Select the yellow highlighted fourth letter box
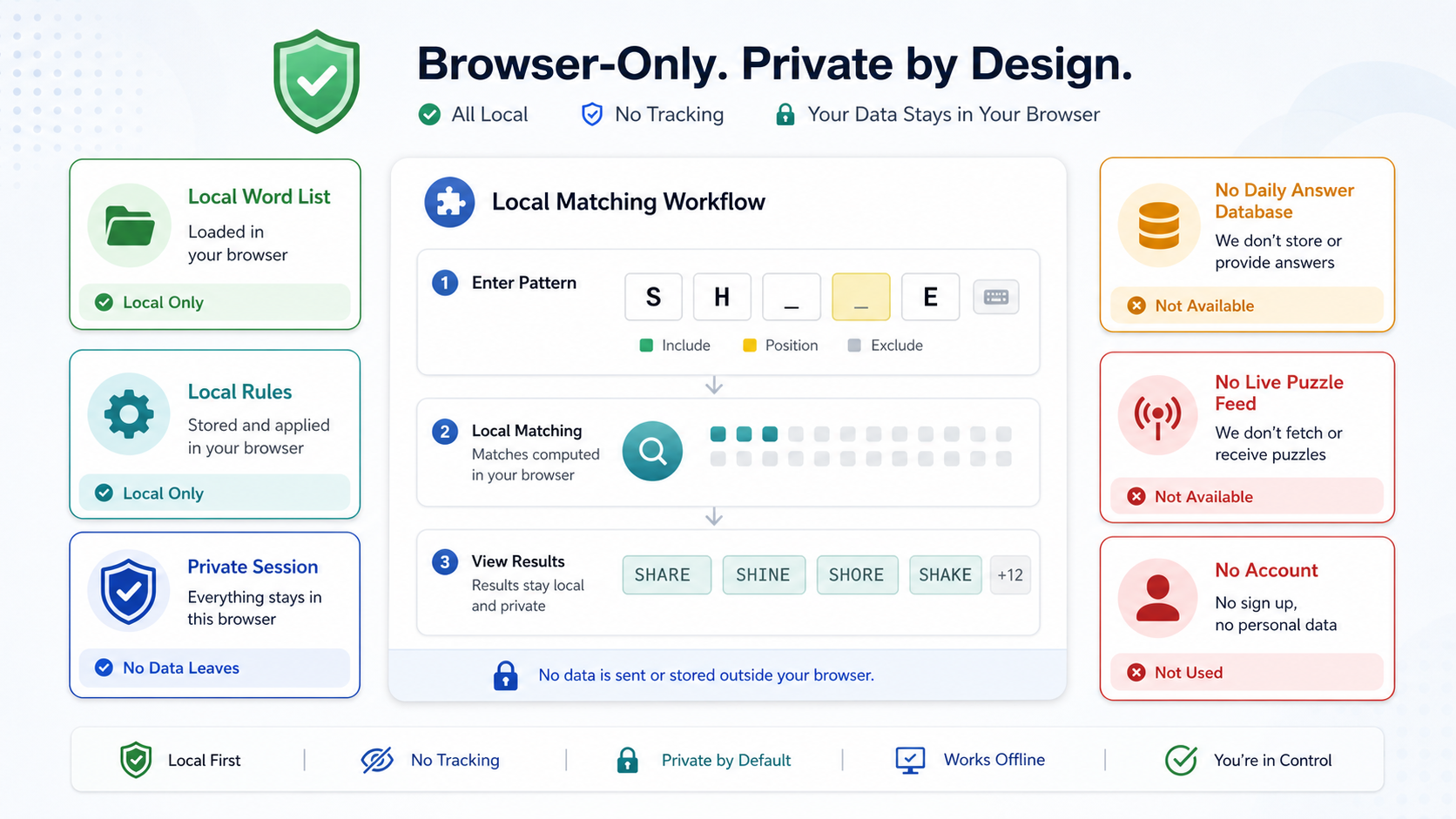Screen dimensions: 1456x819 pos(861,297)
